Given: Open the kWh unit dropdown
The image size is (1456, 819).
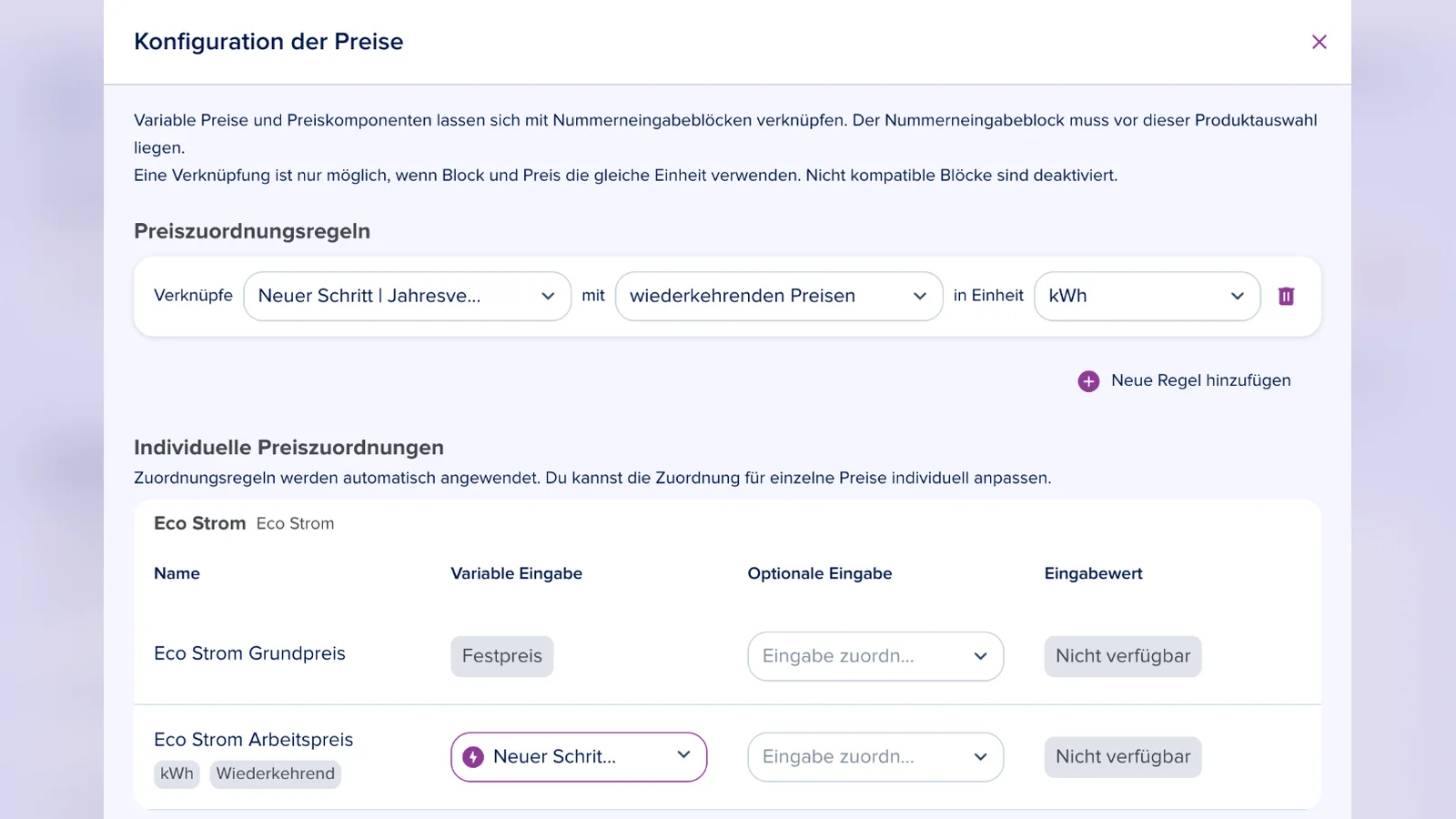Looking at the screenshot, I should 1147,296.
